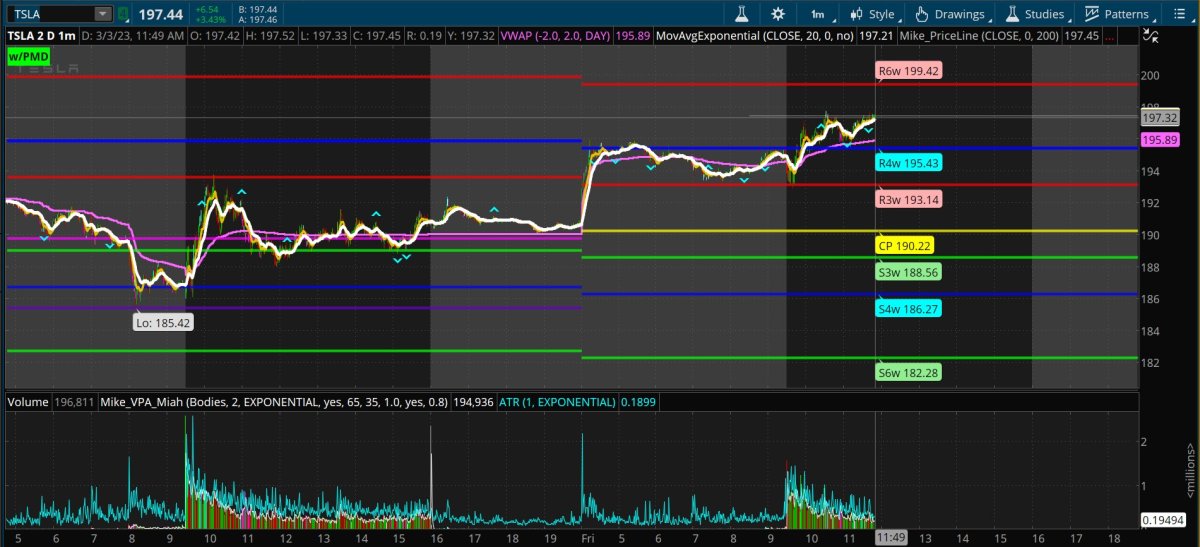Image resolution: width=1200 pixels, height=547 pixels.
Task: Click the Patterns chart icon
Action: (1092, 14)
